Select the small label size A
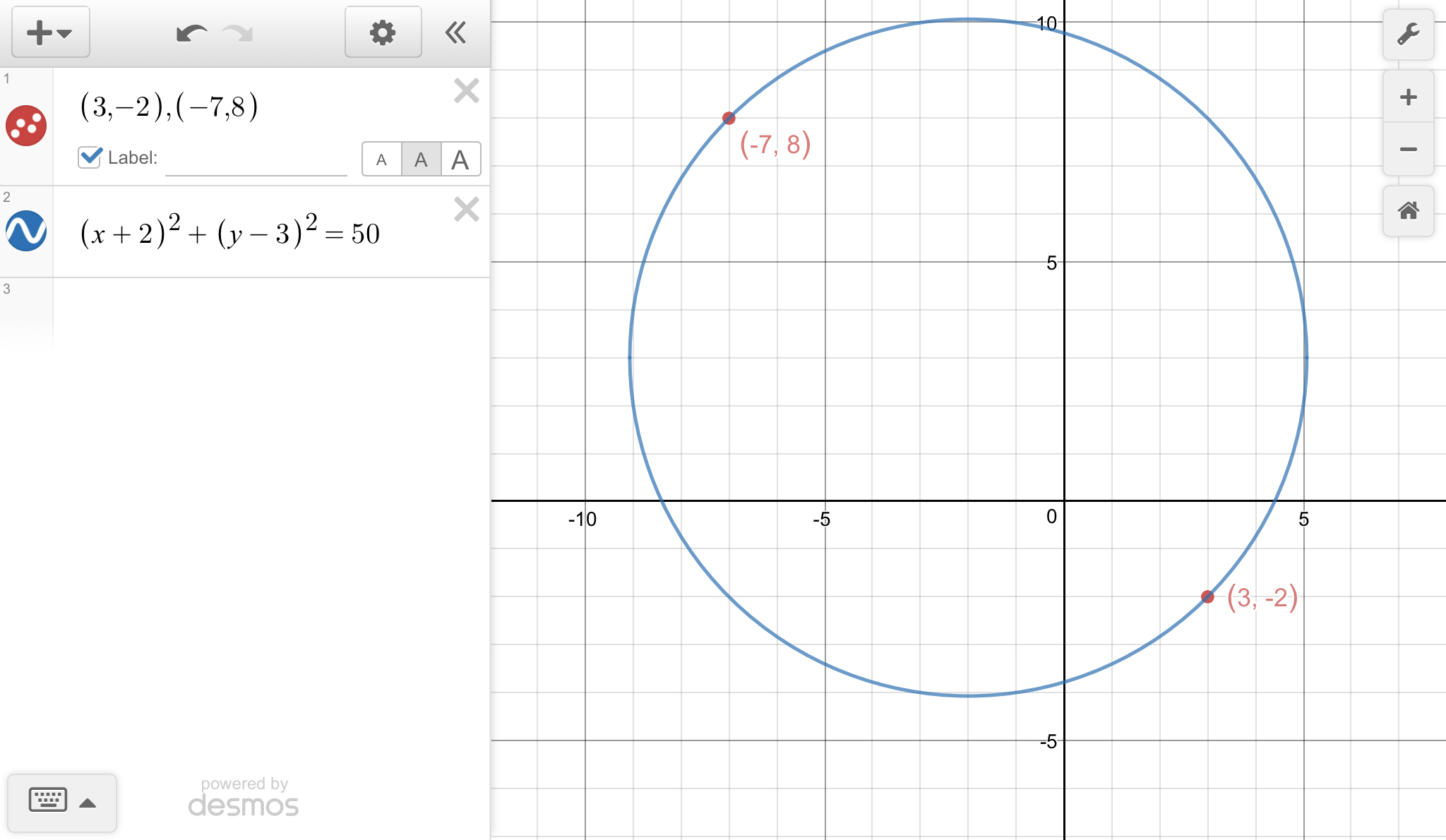The width and height of the screenshot is (1446, 840). pyautogui.click(x=381, y=160)
